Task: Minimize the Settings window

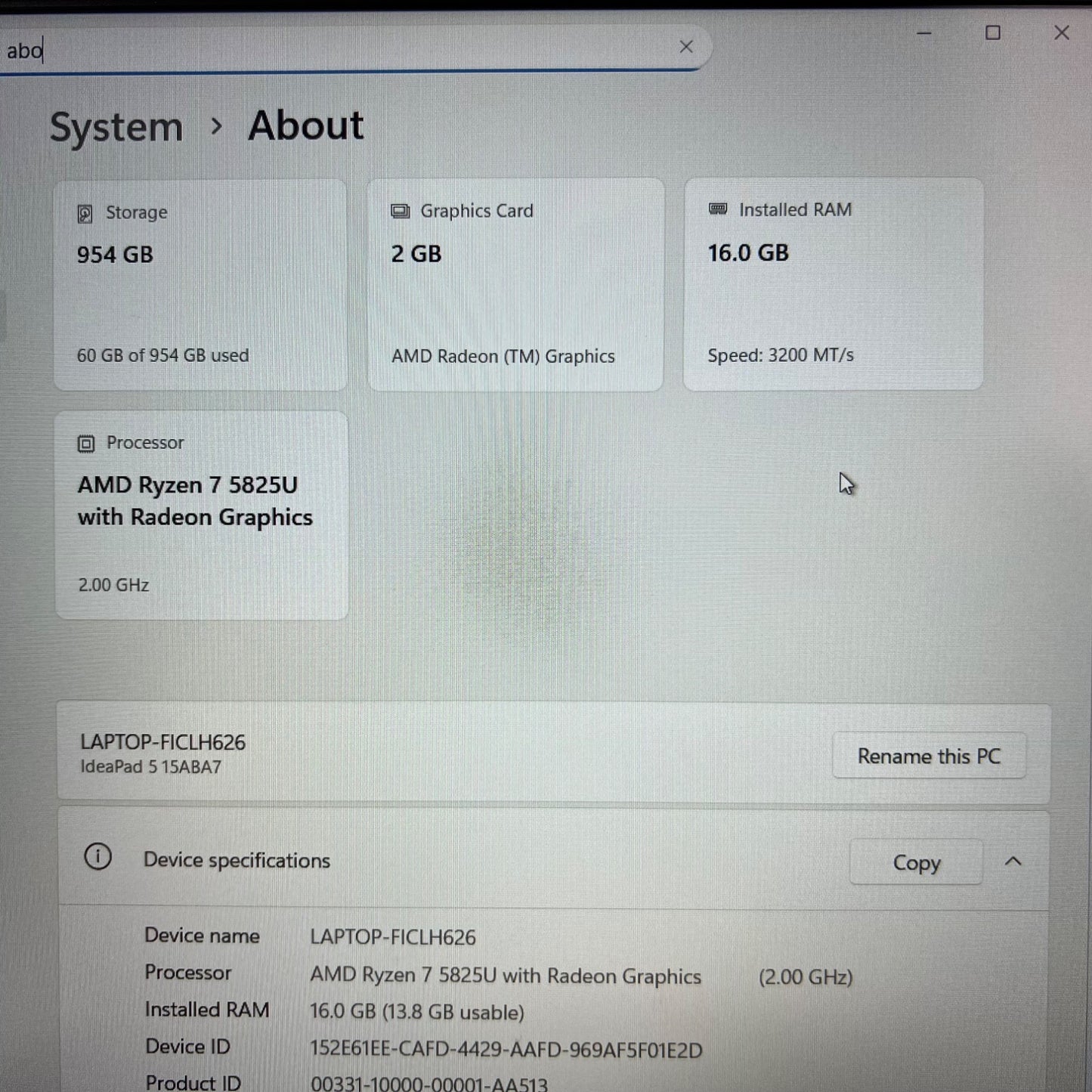Action: 923,33
